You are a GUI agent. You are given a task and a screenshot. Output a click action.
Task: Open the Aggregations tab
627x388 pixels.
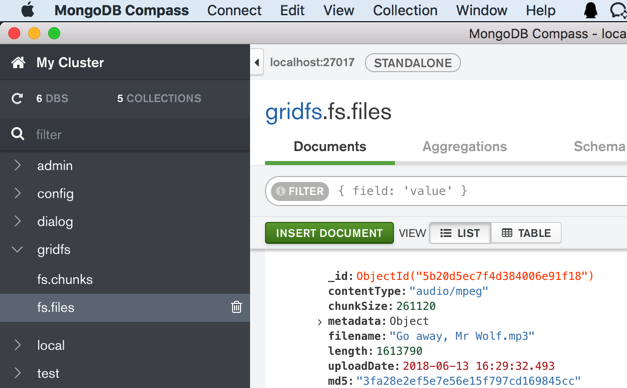[x=465, y=146]
